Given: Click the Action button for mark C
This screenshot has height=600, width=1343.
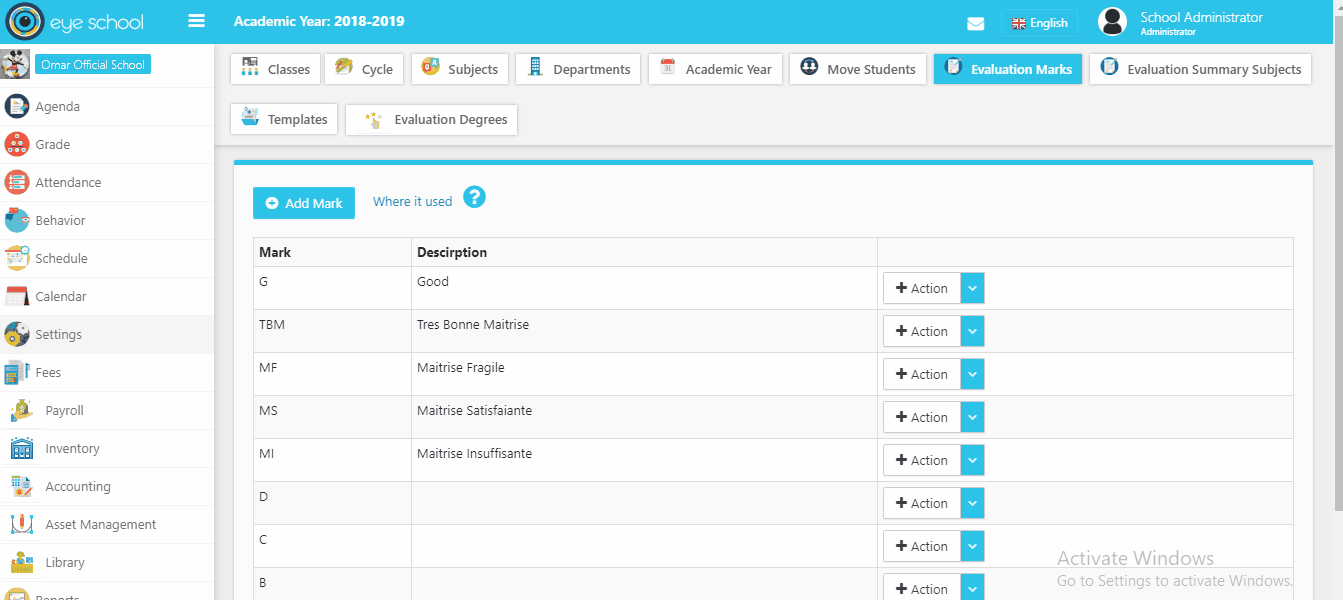Looking at the screenshot, I should pyautogui.click(x=921, y=546).
